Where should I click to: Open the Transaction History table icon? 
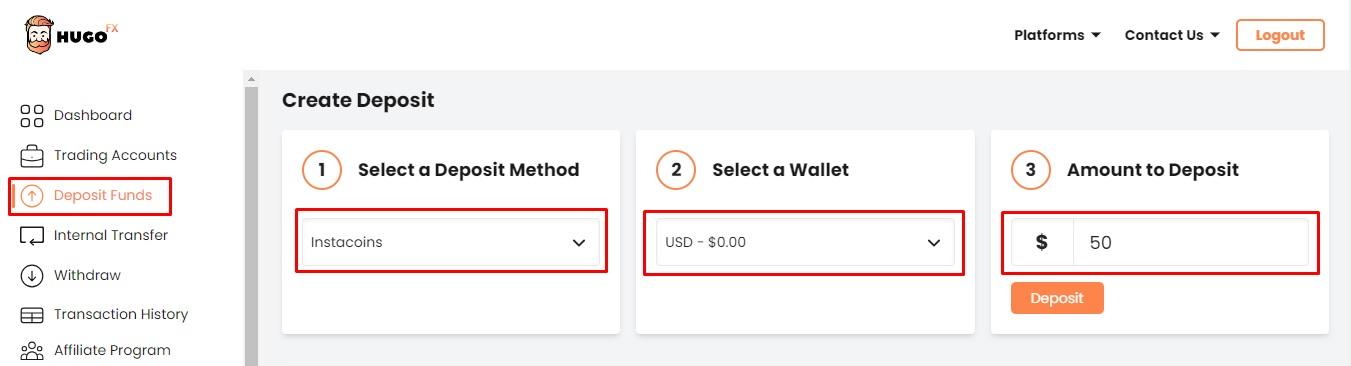point(32,315)
